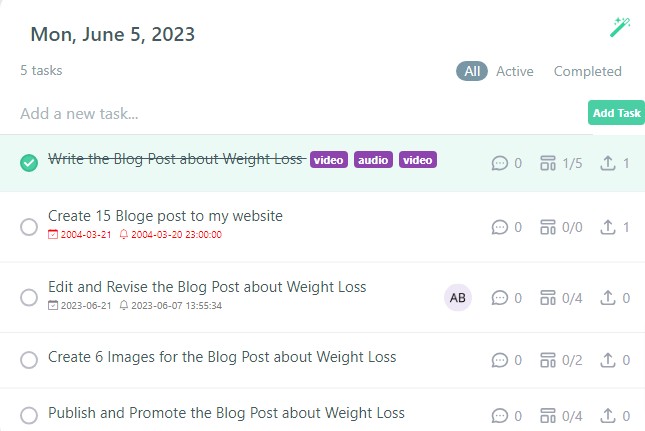The width and height of the screenshot is (645, 431).
Task: Open the subtasks icon showing 0/2
Action: coord(548,360)
